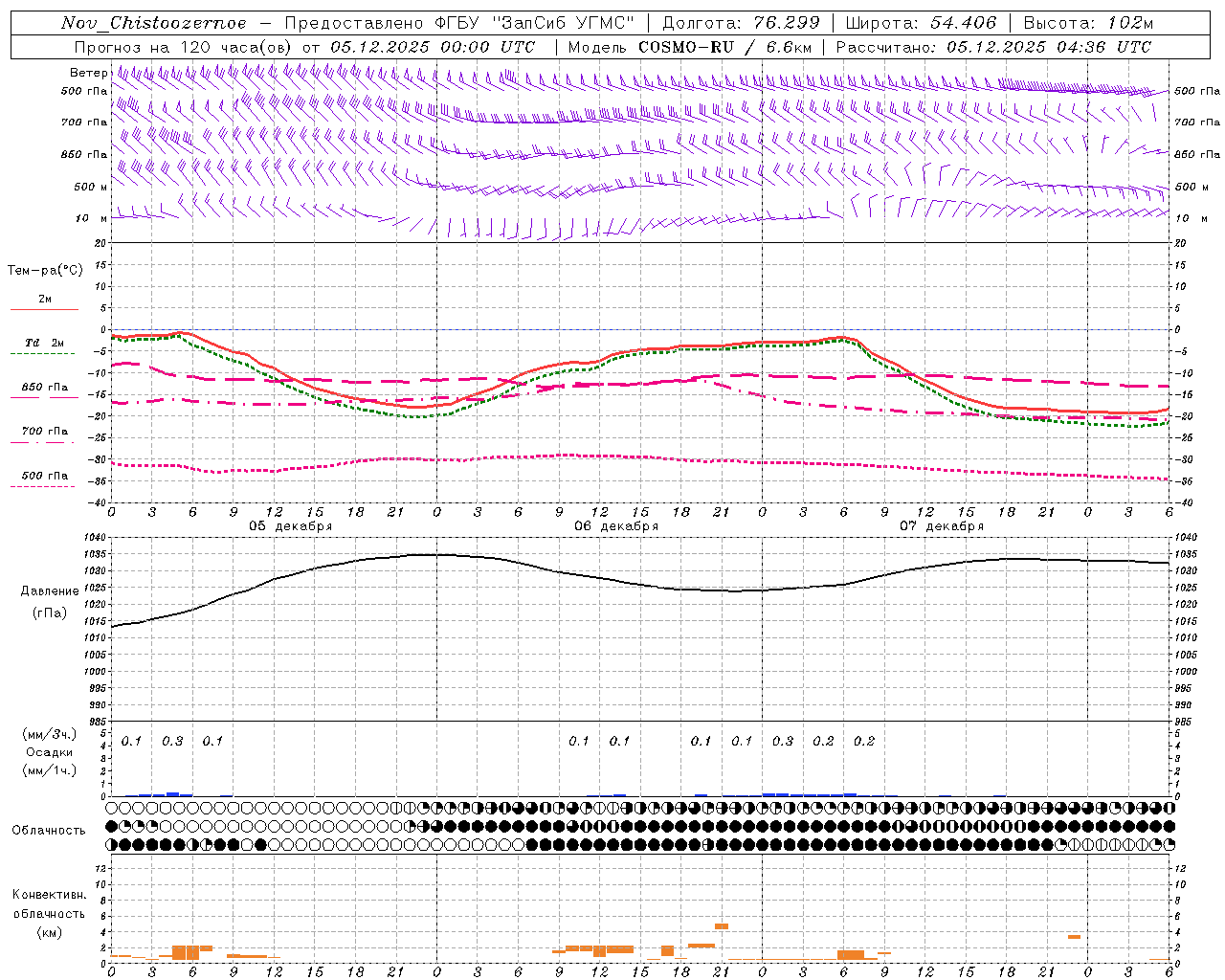
Task: Click the (км) convective cloud unit label
Action: [x=49, y=932]
